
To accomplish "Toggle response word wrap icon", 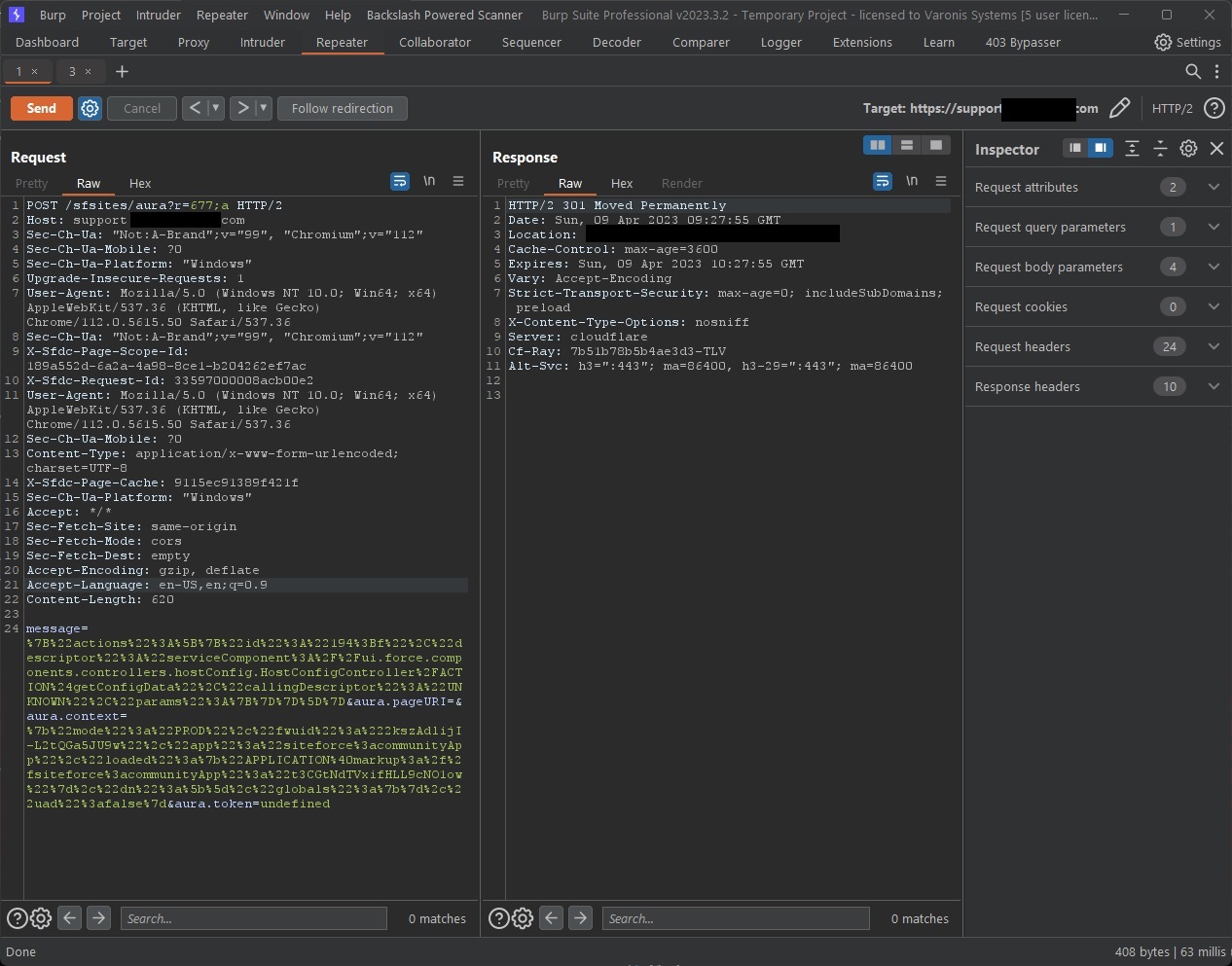I will point(883,182).
